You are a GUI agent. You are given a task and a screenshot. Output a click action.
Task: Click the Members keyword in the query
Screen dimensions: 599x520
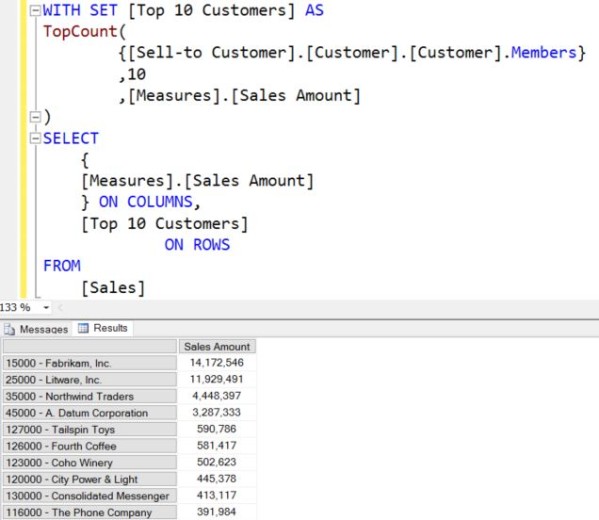[x=544, y=53]
